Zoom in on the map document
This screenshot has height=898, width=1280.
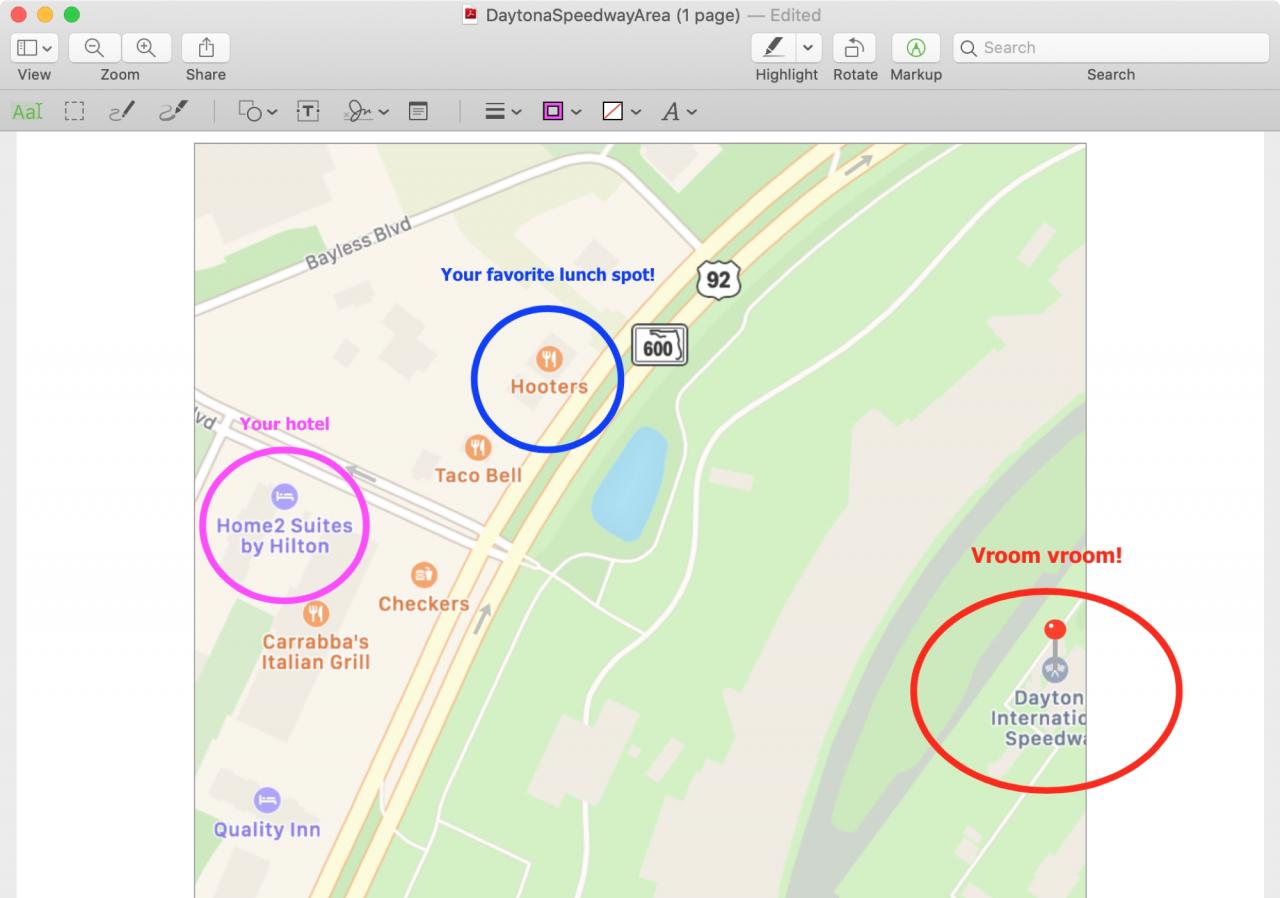pos(146,47)
